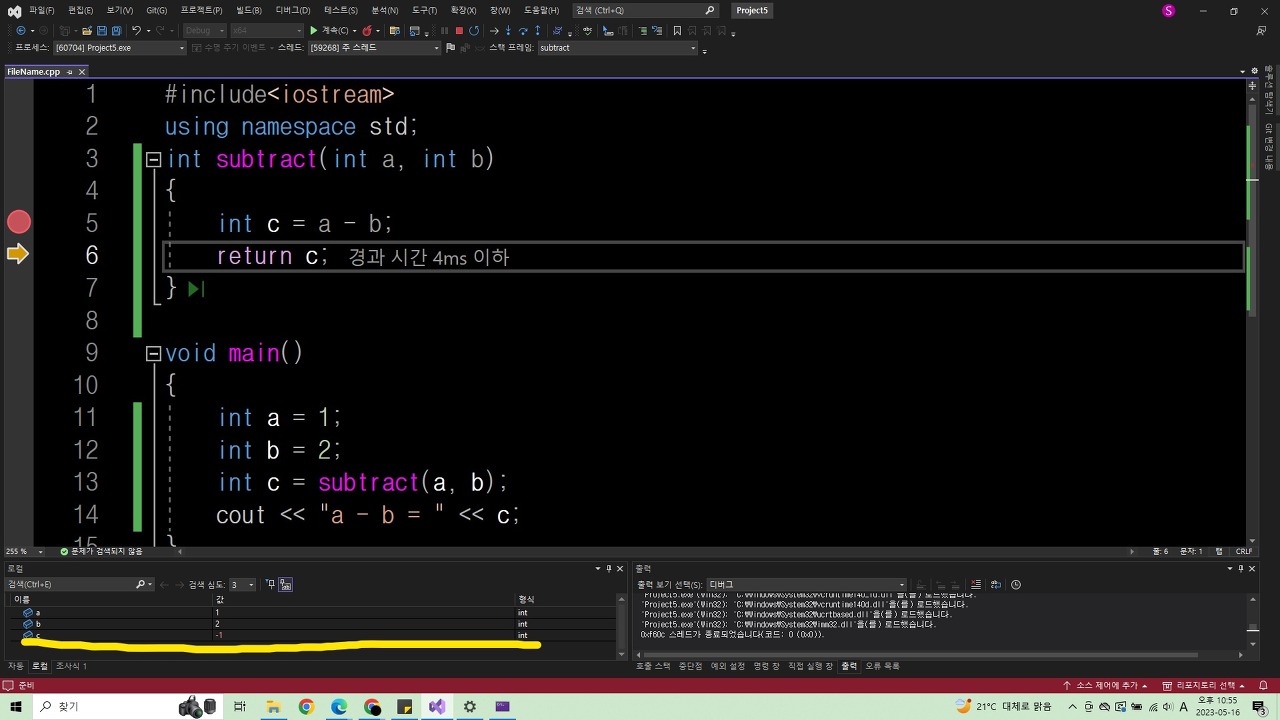This screenshot has height=720, width=1280.
Task: Click the Windows Start button
Action: pos(16,707)
